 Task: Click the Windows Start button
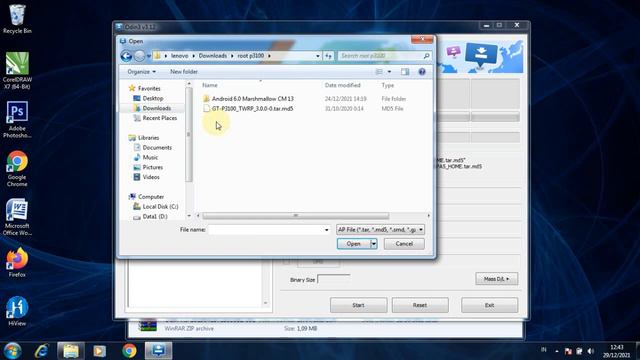pyautogui.click(x=12, y=351)
